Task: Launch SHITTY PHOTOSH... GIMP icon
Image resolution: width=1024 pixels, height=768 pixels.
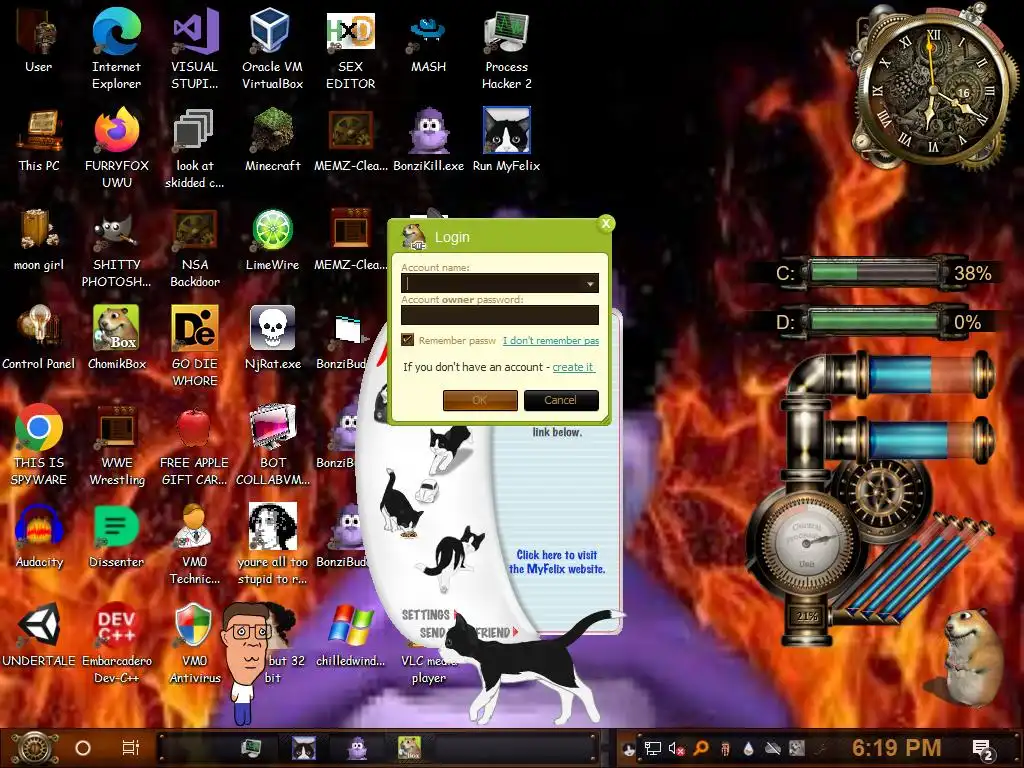Action: point(116,231)
